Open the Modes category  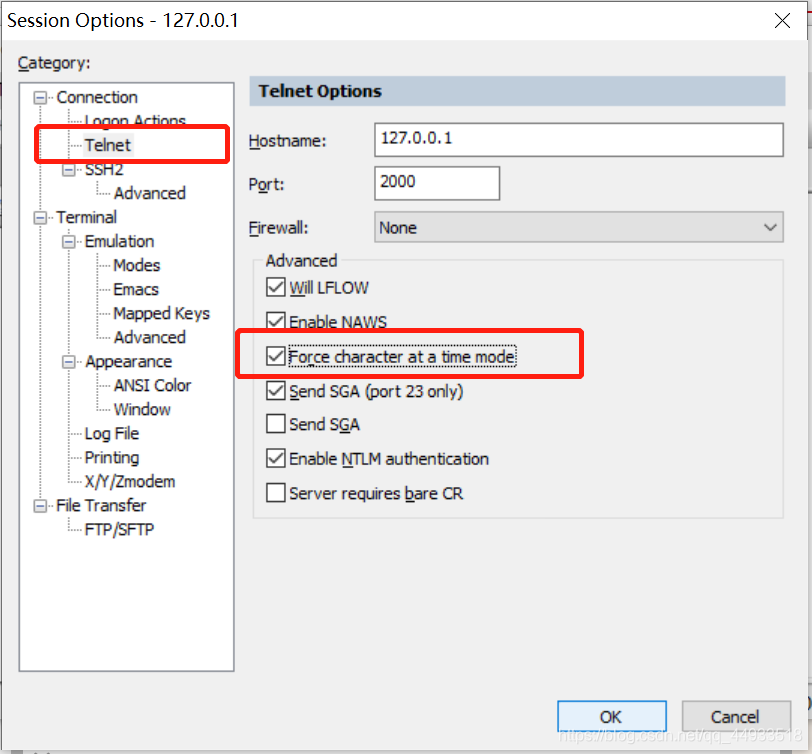click(137, 265)
